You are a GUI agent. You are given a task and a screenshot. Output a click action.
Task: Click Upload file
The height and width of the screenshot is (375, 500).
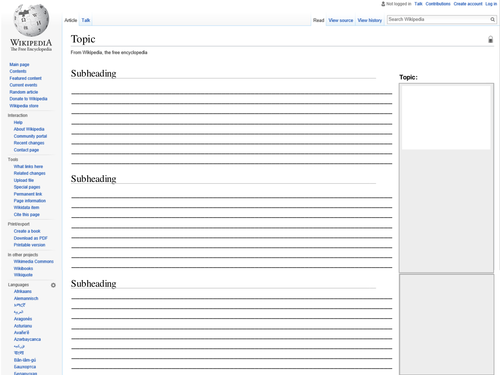pos(24,180)
